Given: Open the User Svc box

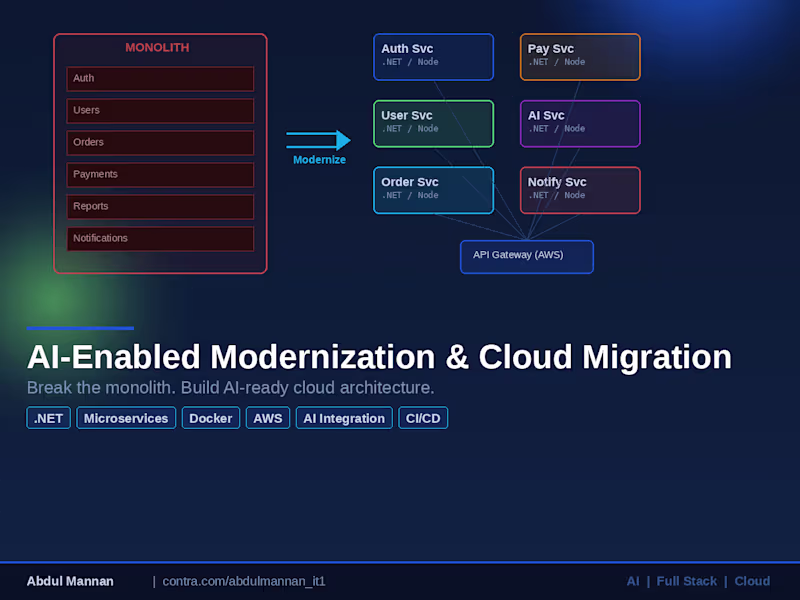Looking at the screenshot, I should [x=434, y=124].
